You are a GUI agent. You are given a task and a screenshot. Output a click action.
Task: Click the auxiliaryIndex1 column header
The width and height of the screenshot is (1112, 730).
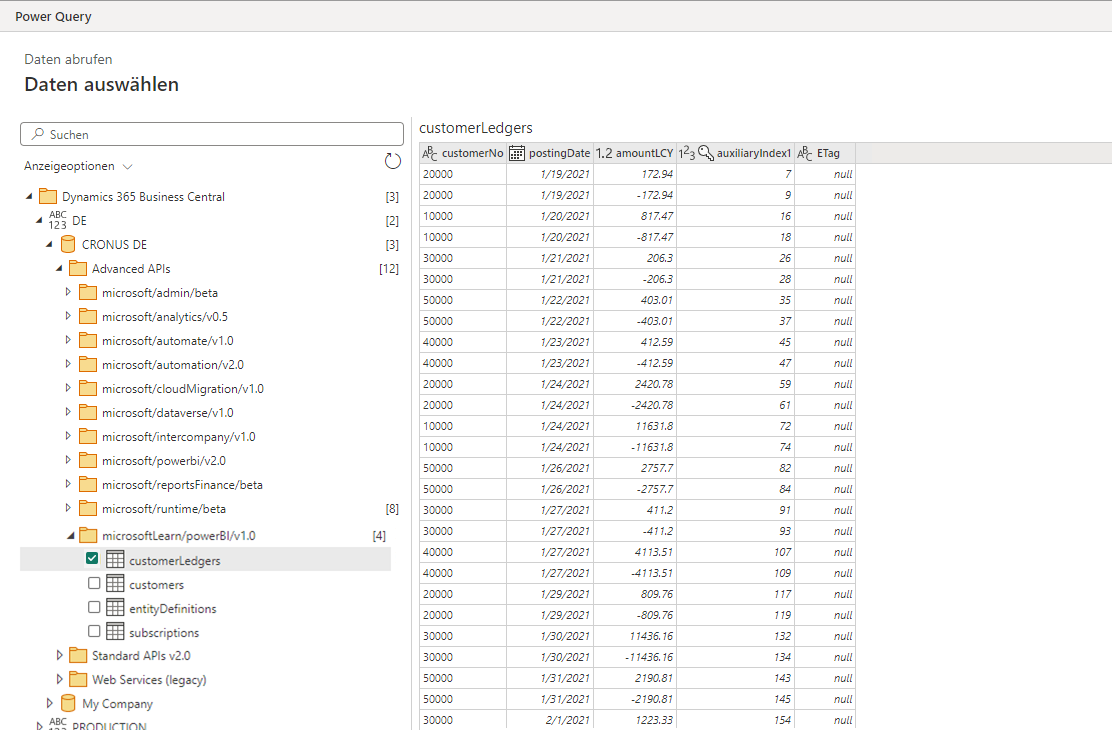coord(735,153)
